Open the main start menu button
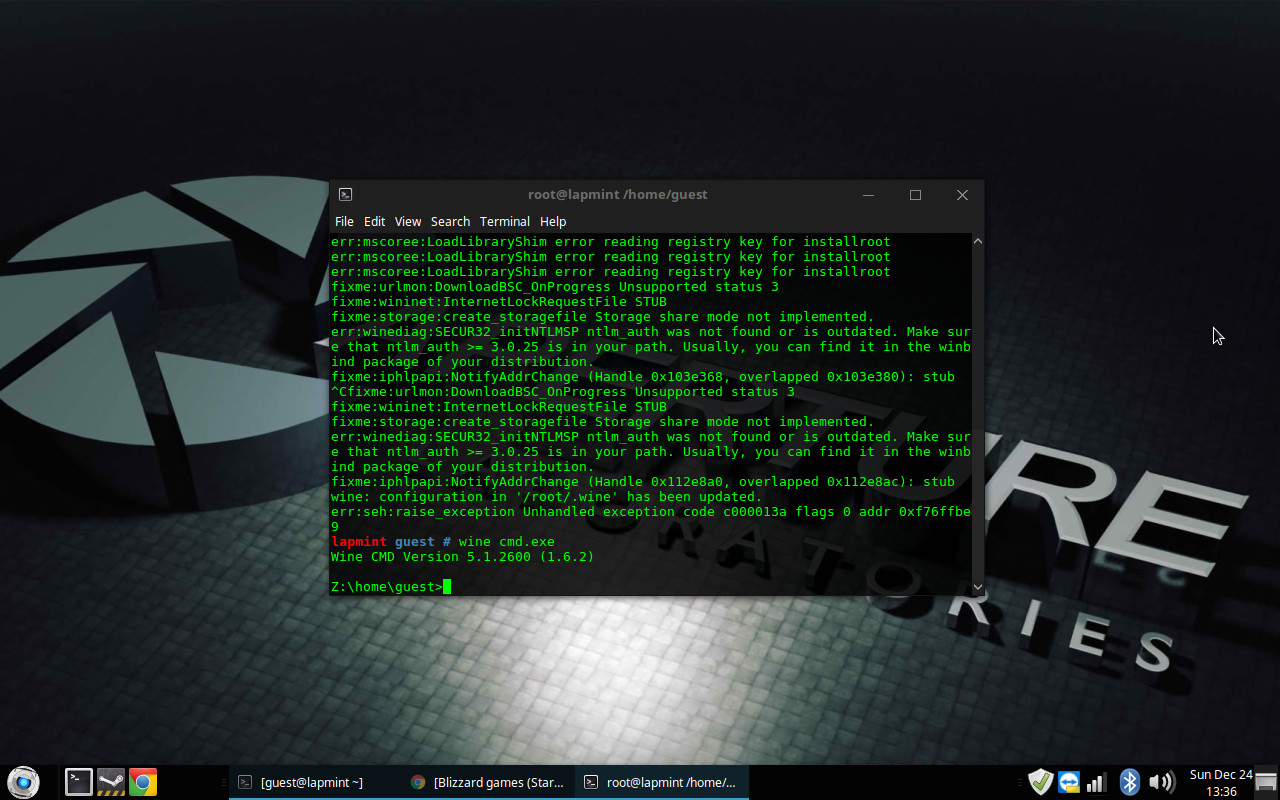Screen dimensions: 1280x800 (x=23, y=781)
